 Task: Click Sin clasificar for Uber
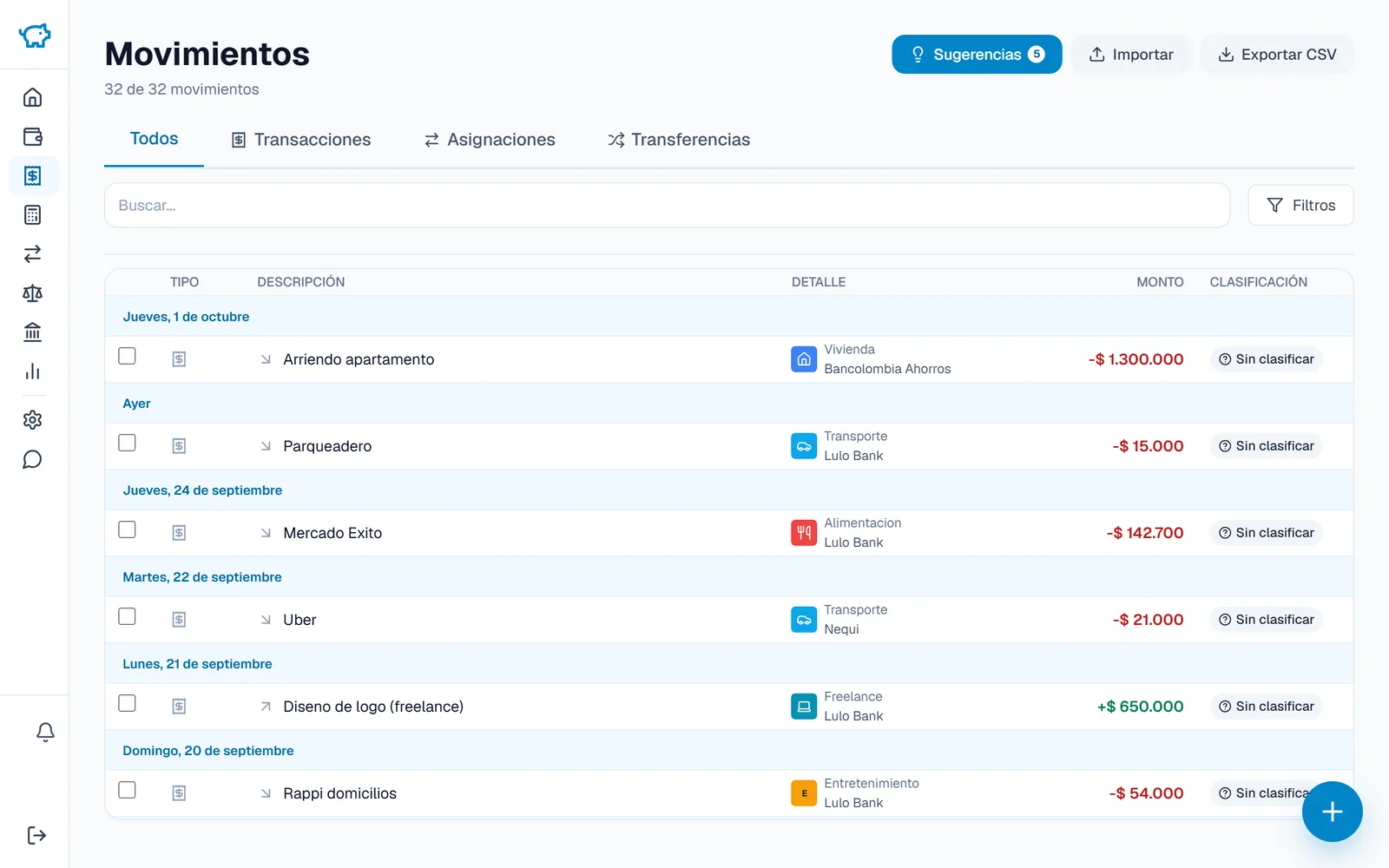pyautogui.click(x=1266, y=620)
